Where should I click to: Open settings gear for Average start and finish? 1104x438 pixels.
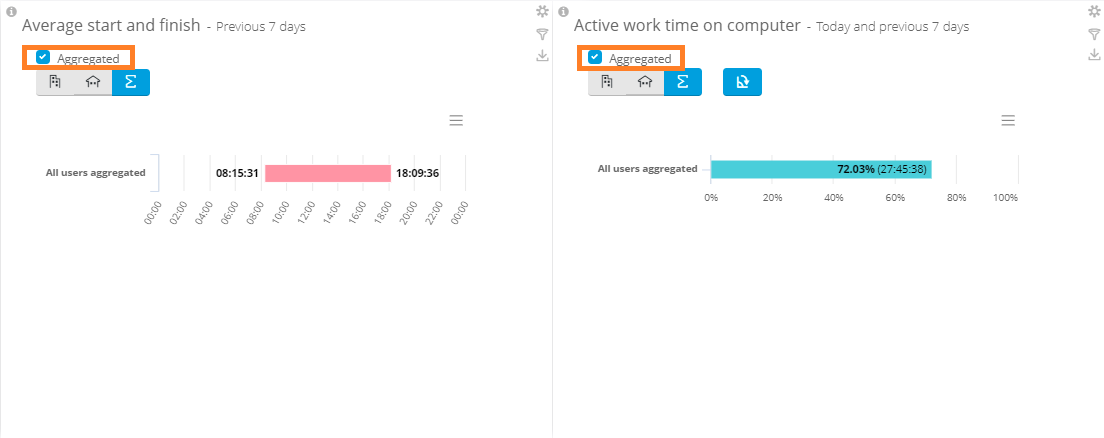pyautogui.click(x=542, y=11)
